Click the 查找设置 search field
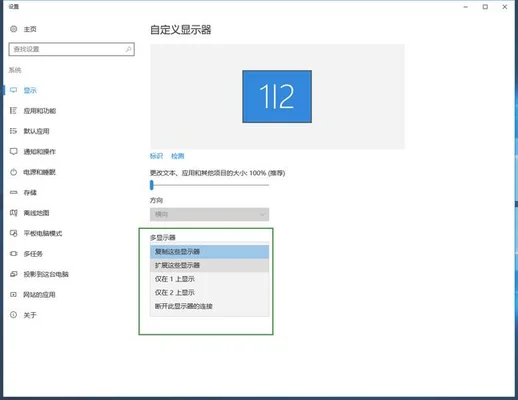This screenshot has height=400, width=518. pyautogui.click(x=71, y=49)
